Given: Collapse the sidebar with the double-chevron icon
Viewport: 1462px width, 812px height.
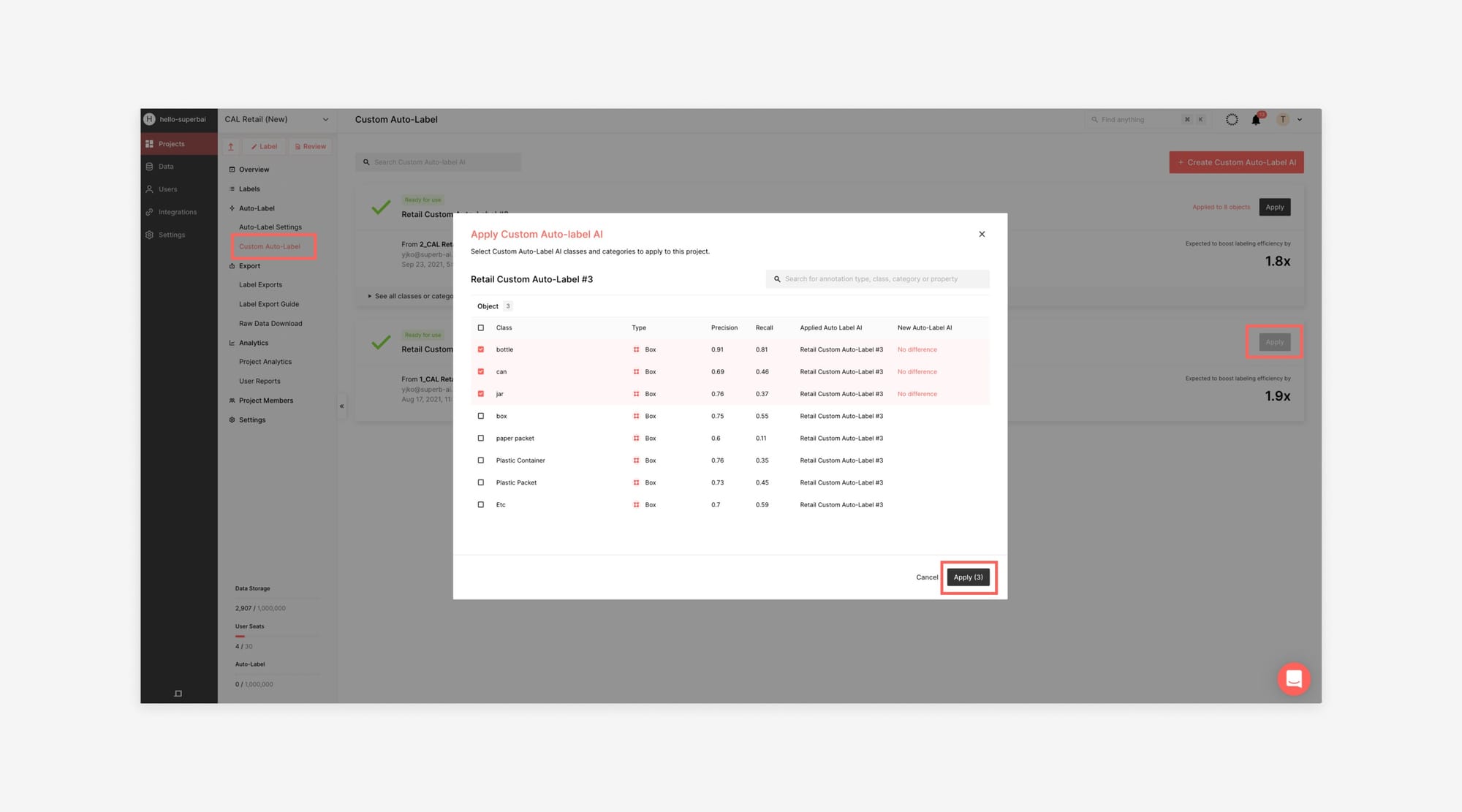Looking at the screenshot, I should coord(341,406).
